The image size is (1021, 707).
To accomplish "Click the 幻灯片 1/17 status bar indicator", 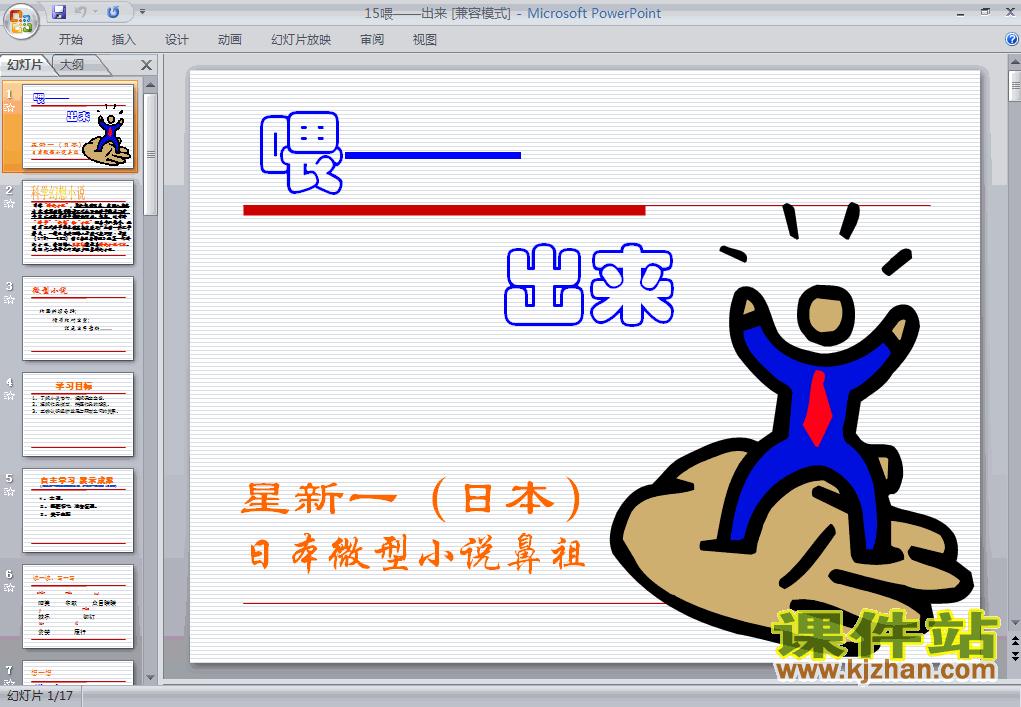I will [40, 696].
